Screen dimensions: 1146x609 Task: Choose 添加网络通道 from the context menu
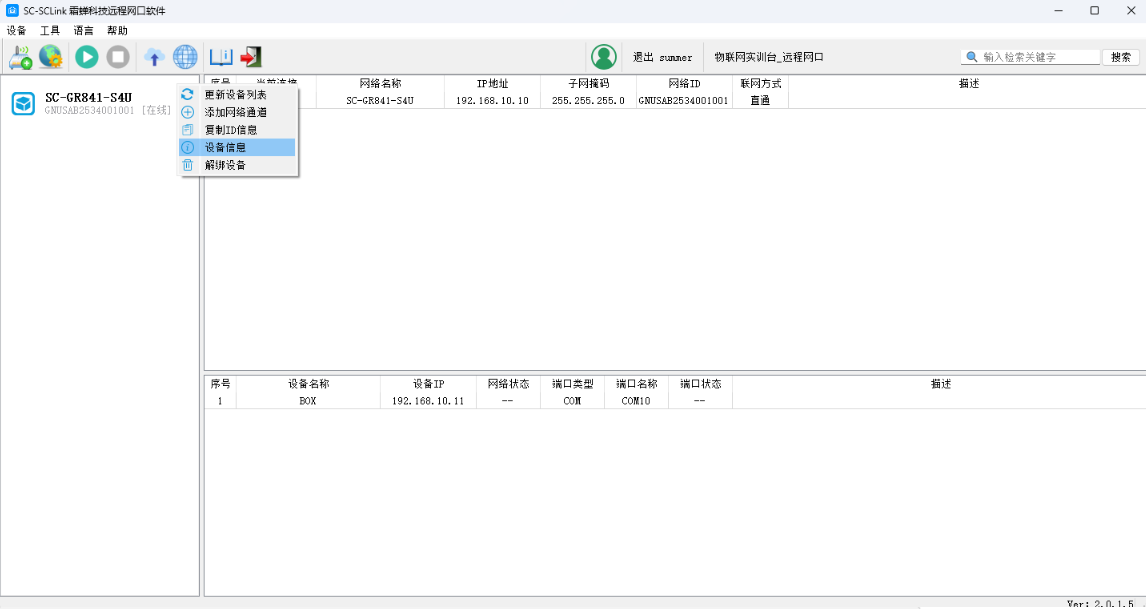click(x=235, y=112)
